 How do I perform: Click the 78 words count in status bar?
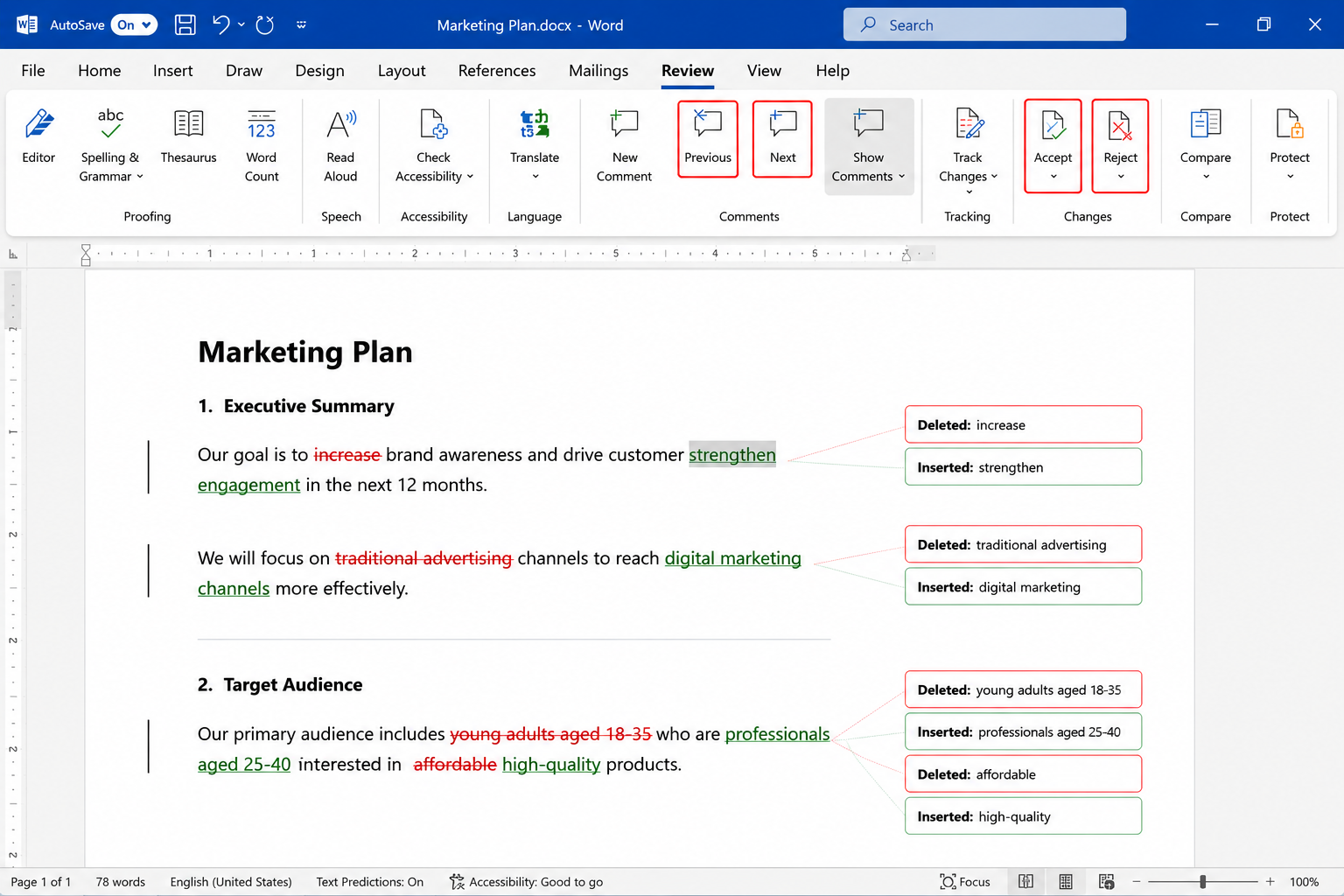(121, 882)
